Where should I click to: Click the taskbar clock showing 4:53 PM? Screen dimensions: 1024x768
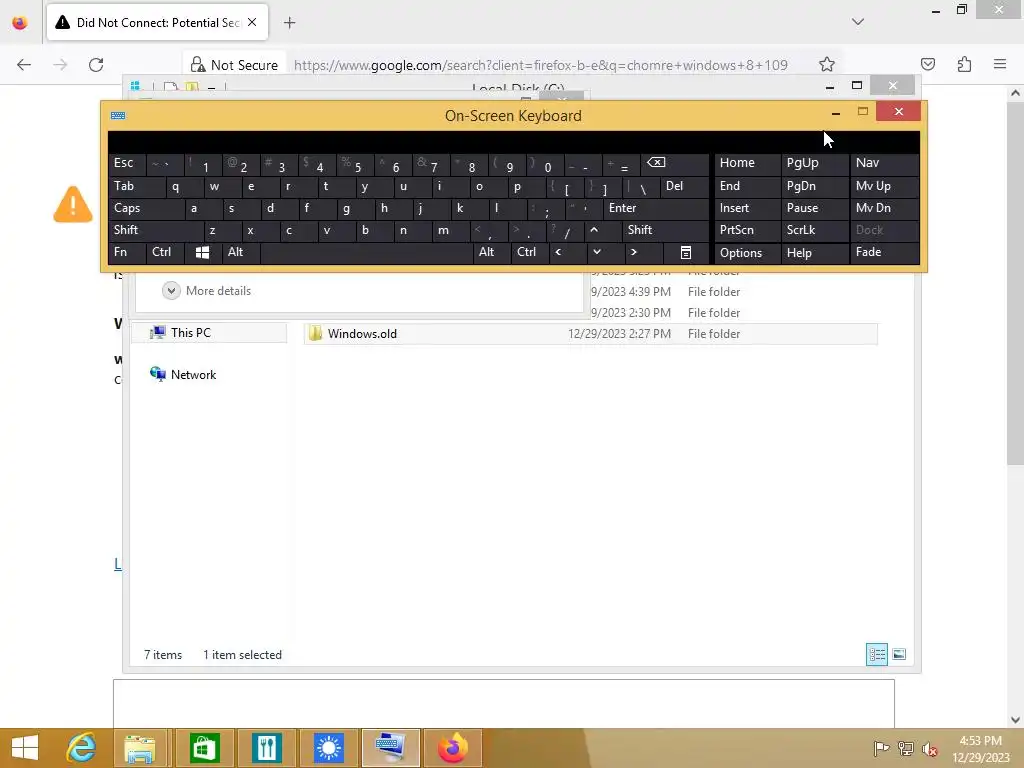point(980,748)
